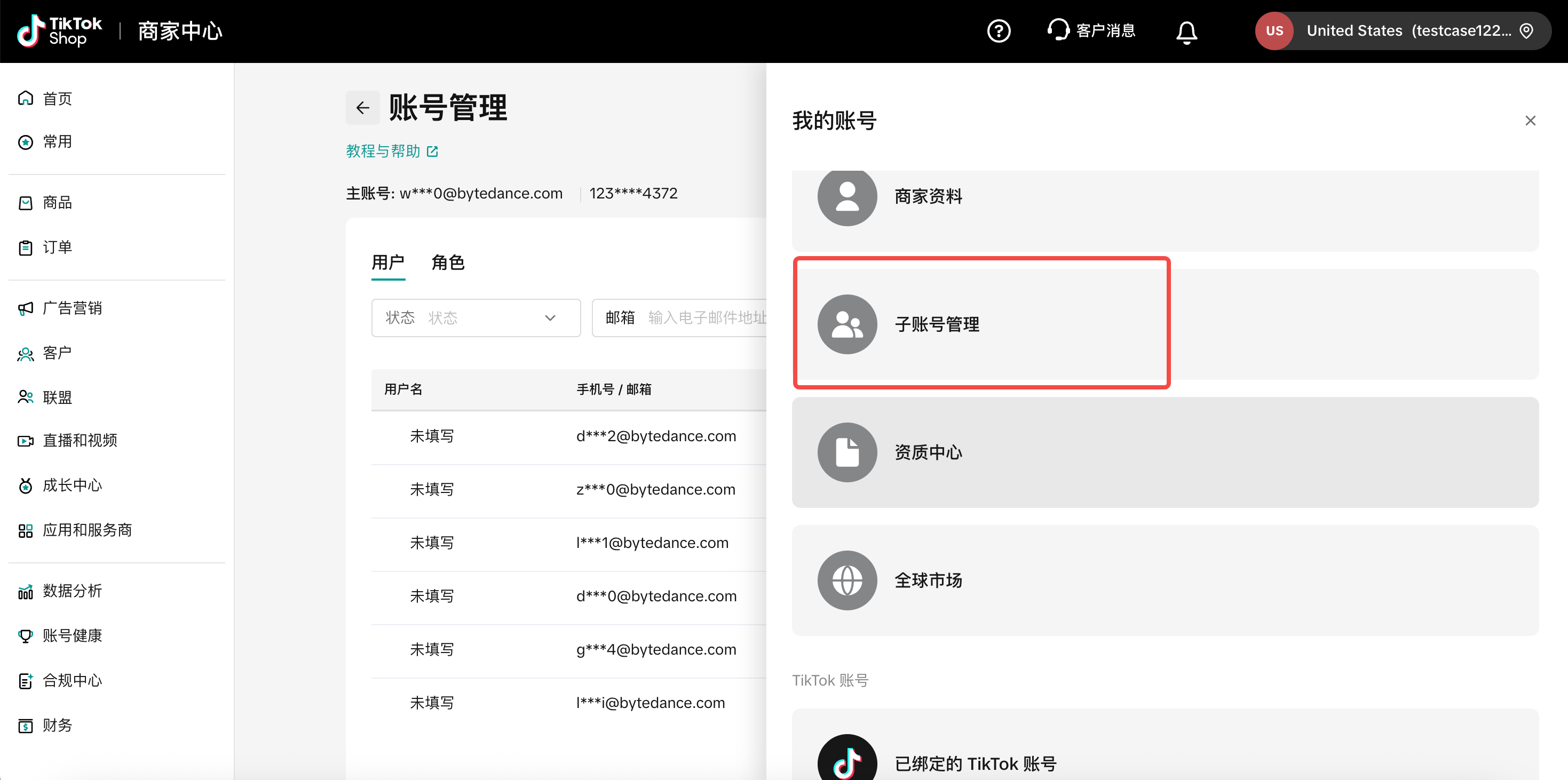This screenshot has width=1568, height=780.
Task: Select the 用户 tab
Action: [388, 262]
